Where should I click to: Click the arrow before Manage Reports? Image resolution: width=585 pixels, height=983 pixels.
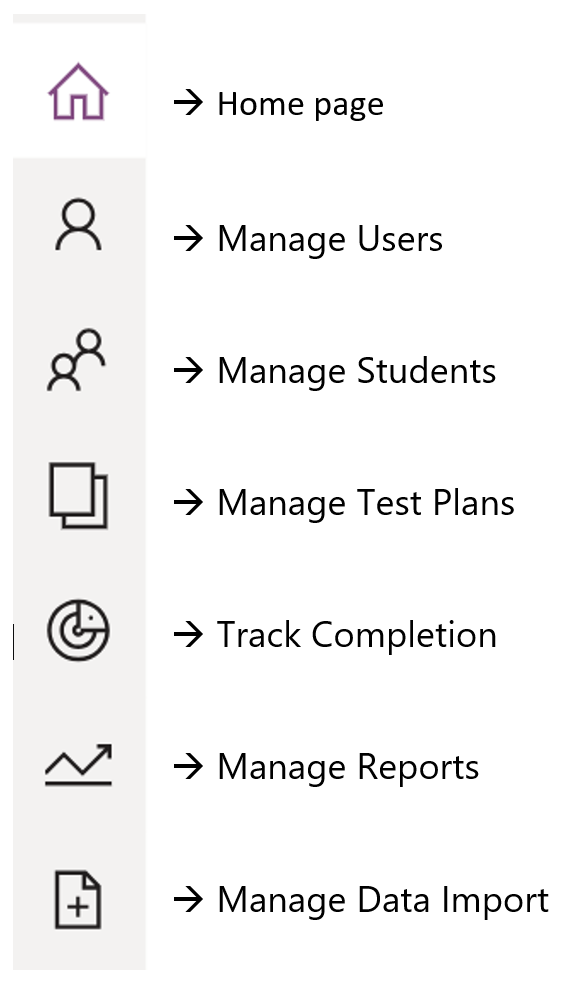188,766
